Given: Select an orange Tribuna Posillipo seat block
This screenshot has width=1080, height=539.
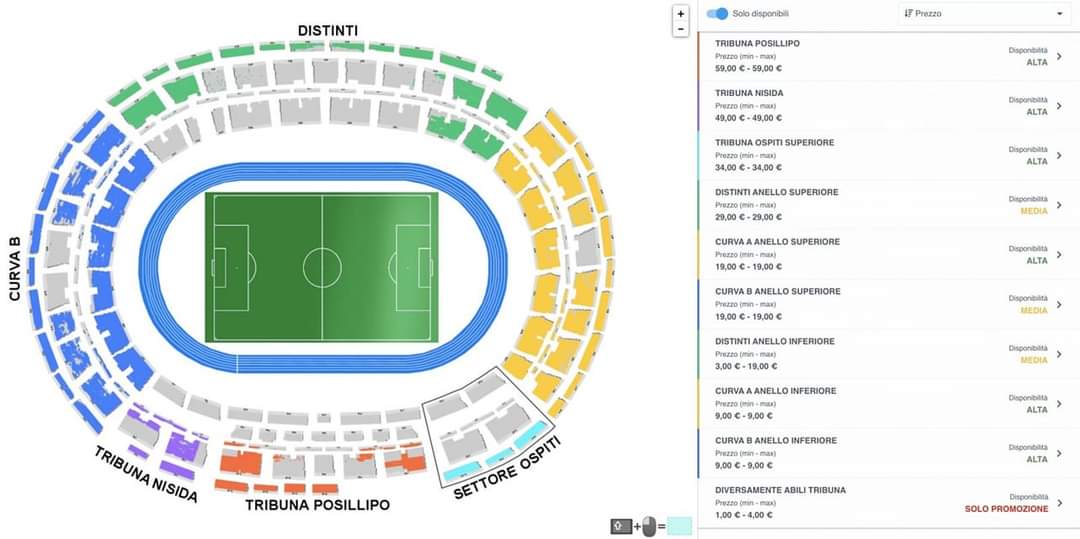Looking at the screenshot, I should coord(240,463).
